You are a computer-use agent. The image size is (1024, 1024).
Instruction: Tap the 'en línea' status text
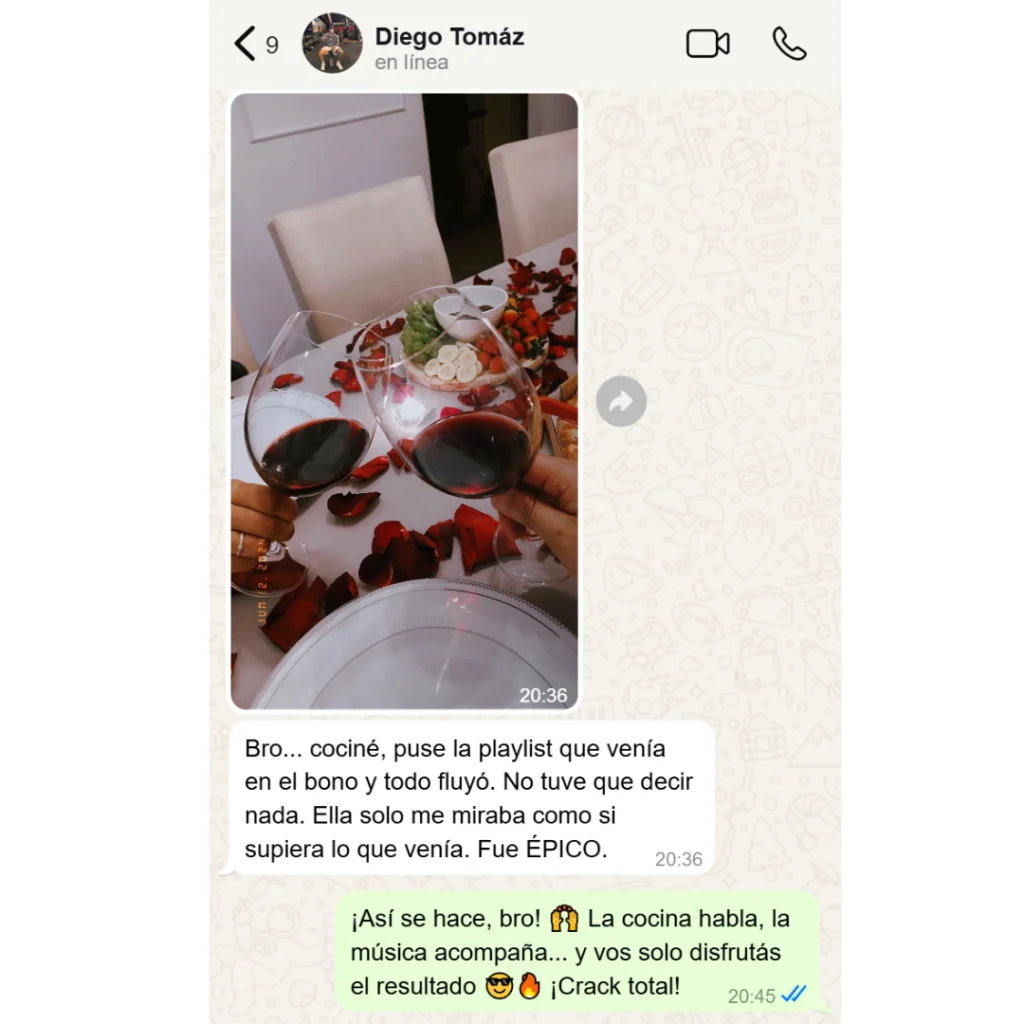411,63
